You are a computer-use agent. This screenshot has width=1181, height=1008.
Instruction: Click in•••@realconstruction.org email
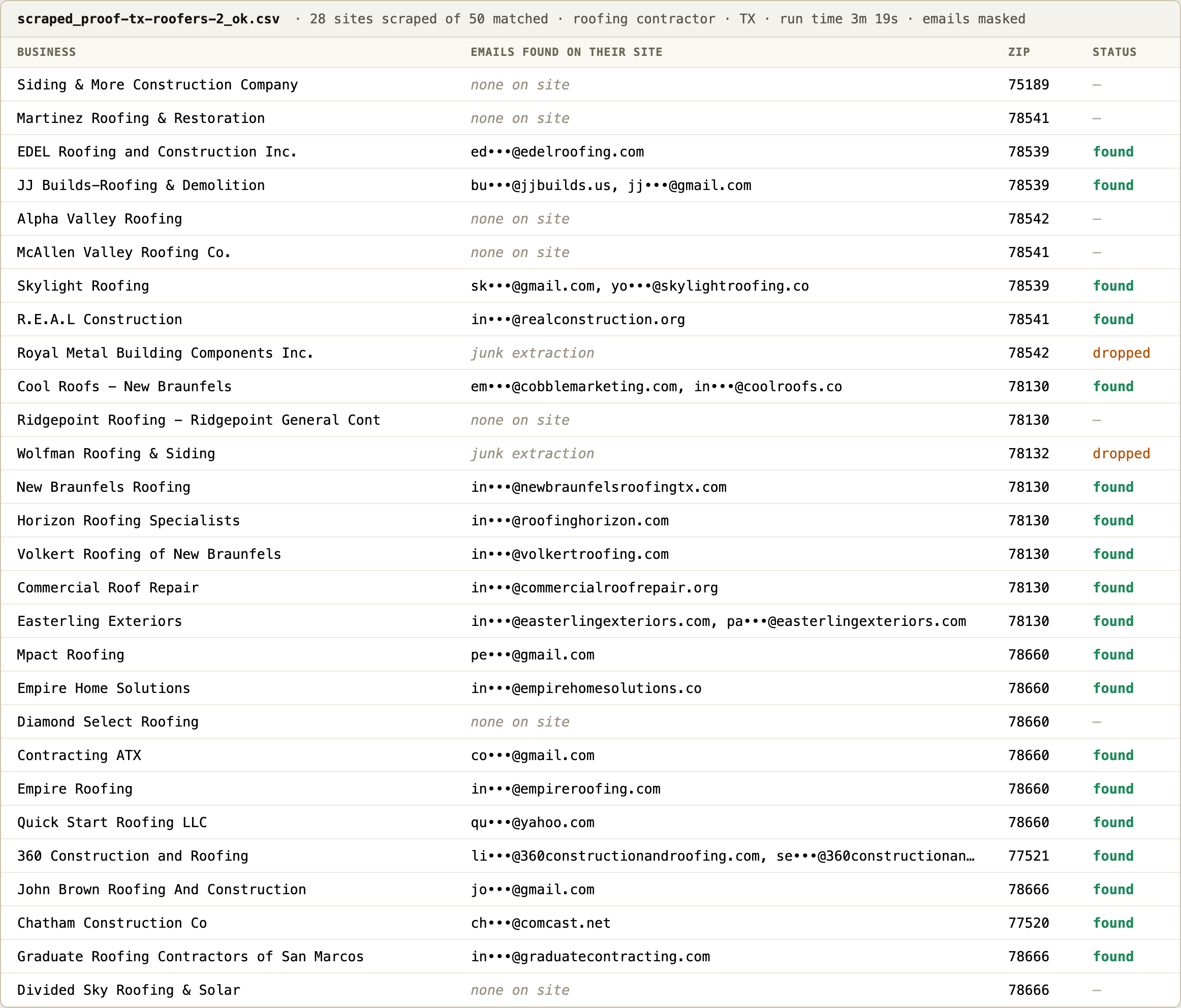coord(578,320)
